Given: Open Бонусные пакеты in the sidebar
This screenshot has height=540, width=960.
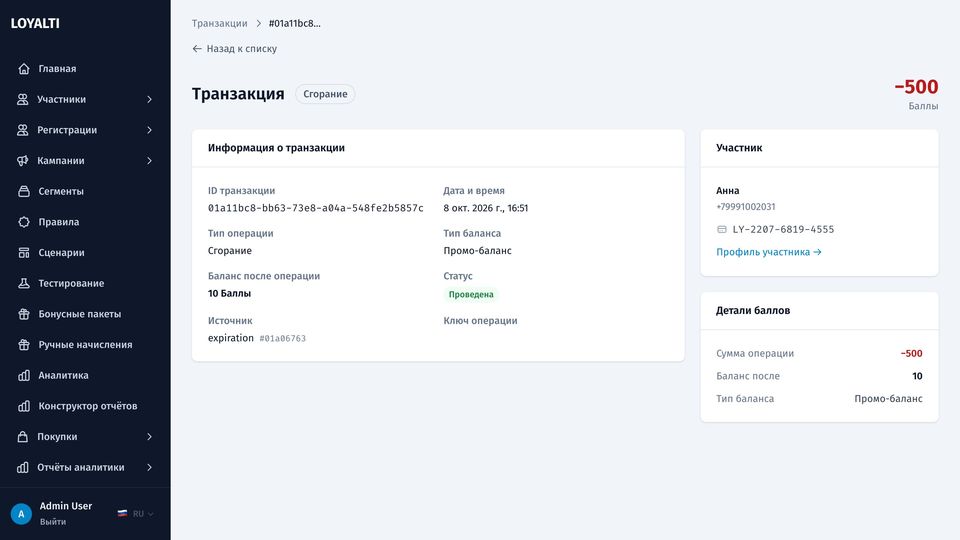Looking at the screenshot, I should [85, 313].
